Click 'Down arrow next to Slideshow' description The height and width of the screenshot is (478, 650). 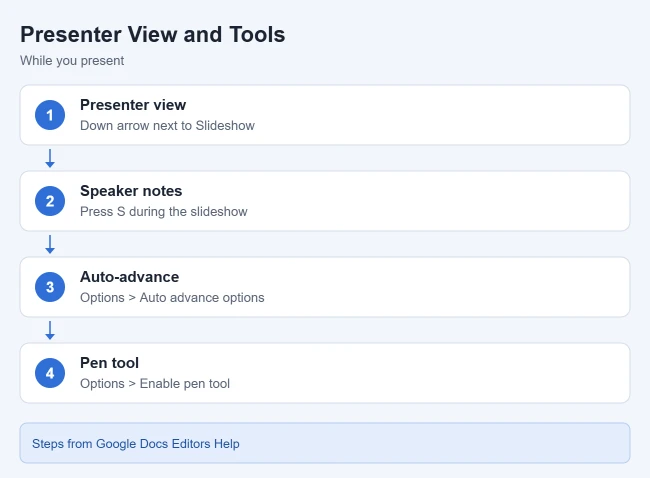click(167, 126)
